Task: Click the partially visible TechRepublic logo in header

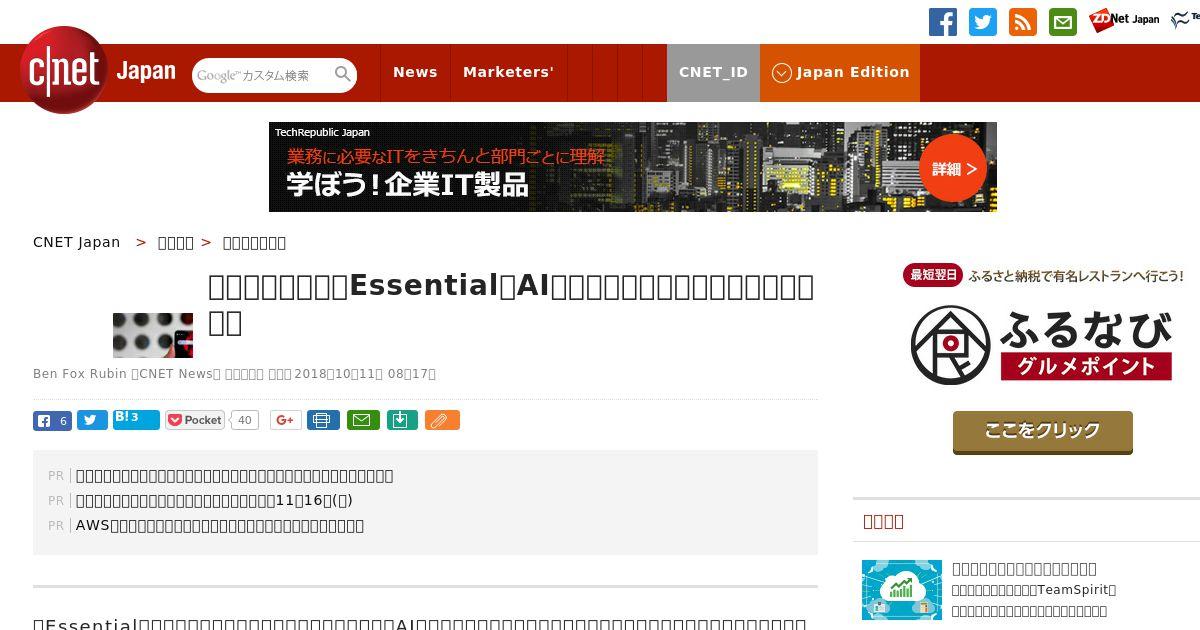Action: (1185, 19)
